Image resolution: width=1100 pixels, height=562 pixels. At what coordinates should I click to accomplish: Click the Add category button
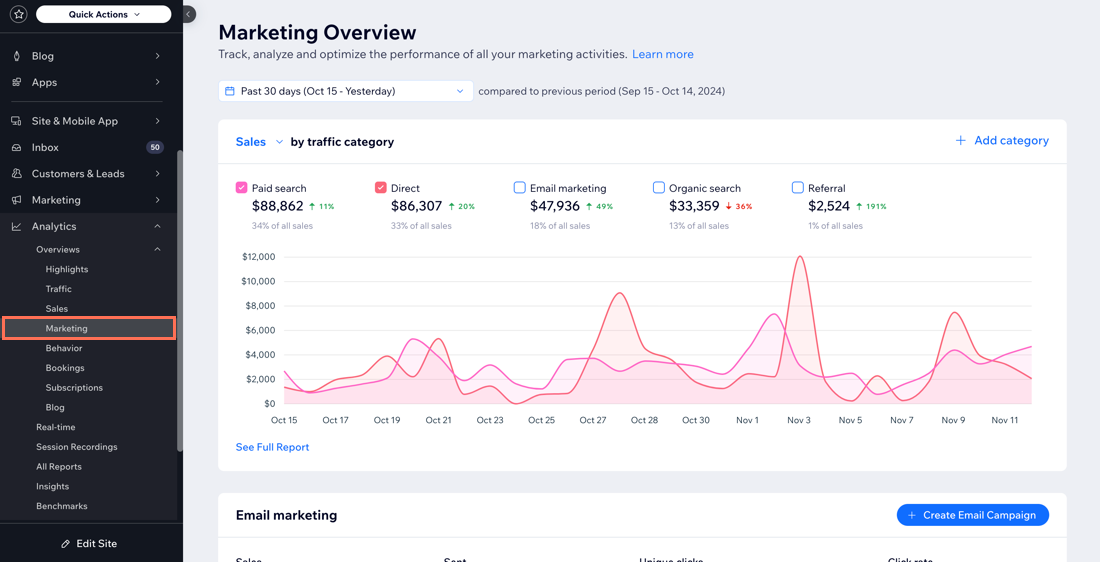coord(1001,141)
